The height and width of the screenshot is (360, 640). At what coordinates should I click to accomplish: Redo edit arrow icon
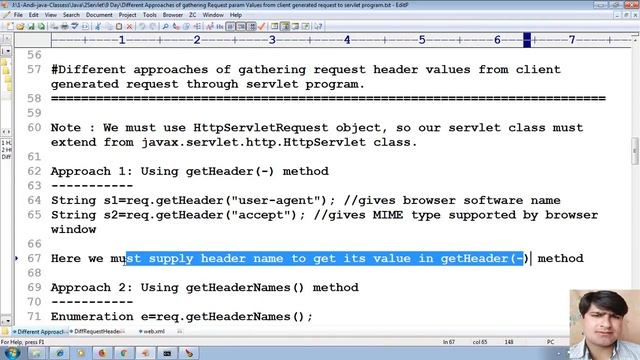click(x=153, y=27)
